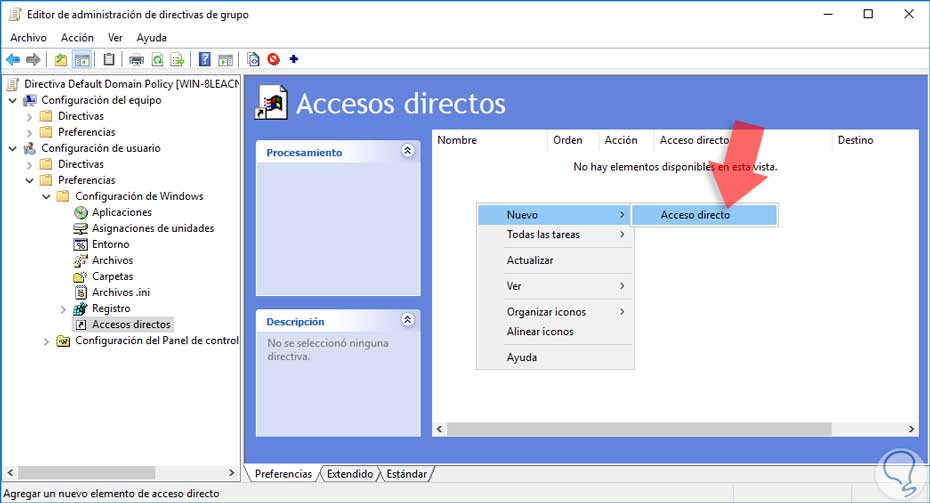Collapse the Descripción panel
This screenshot has height=503, width=930.
tap(407, 320)
